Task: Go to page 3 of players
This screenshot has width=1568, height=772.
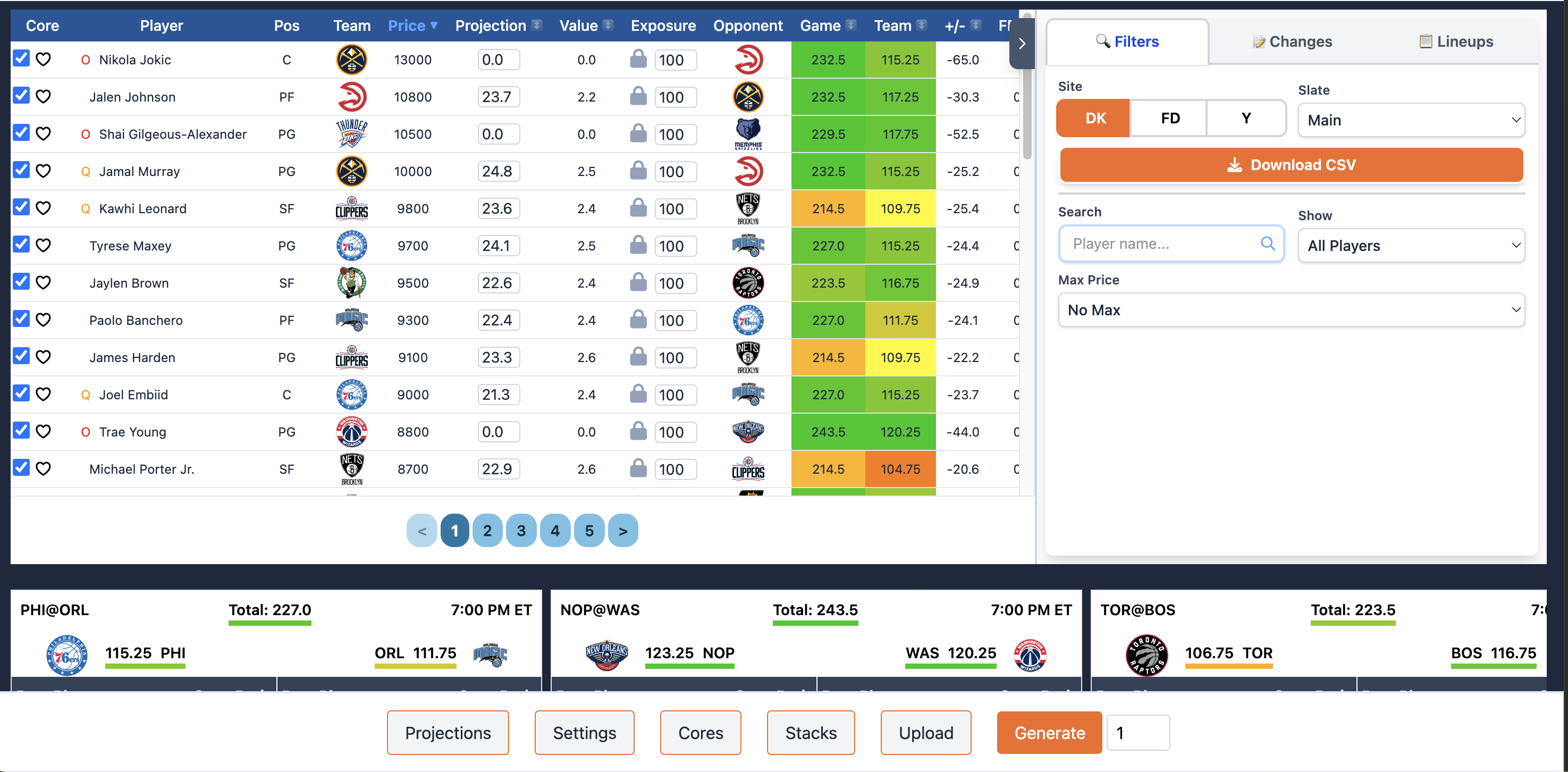Action: pos(521,531)
